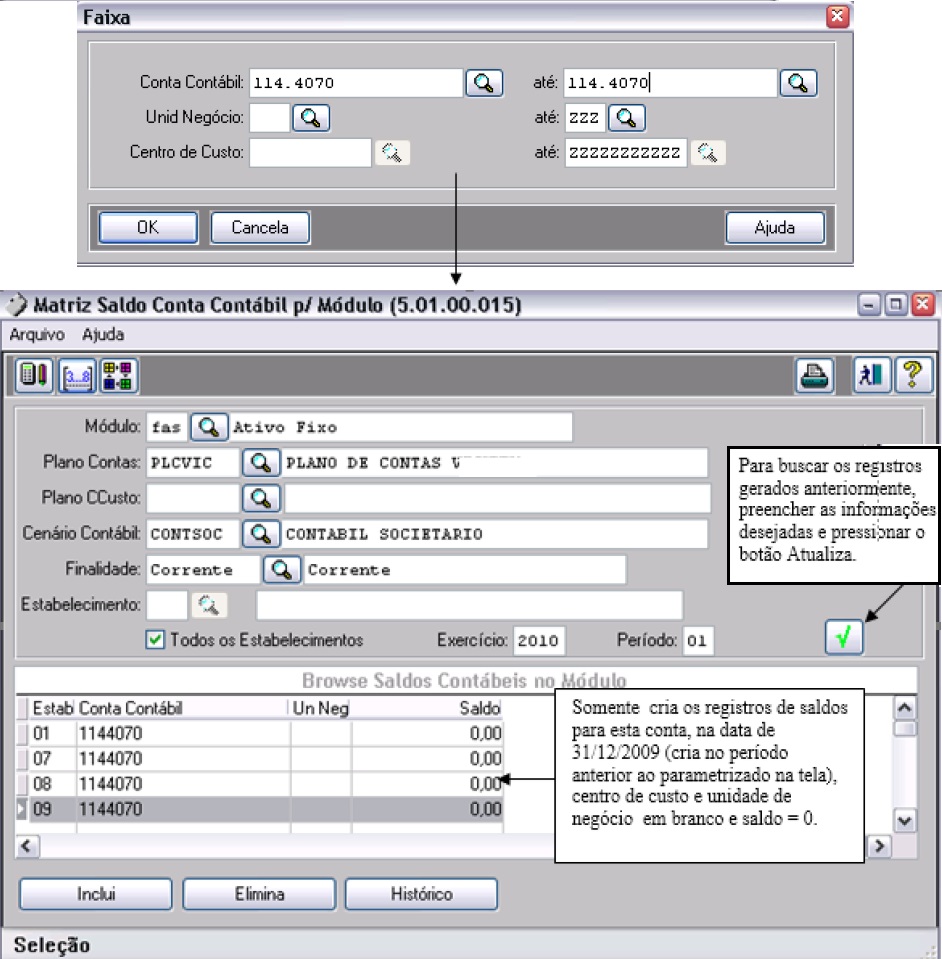Image resolution: width=942 pixels, height=959 pixels.
Task: Click the empty Plano CCusto code field
Action: pyautogui.click(x=193, y=498)
